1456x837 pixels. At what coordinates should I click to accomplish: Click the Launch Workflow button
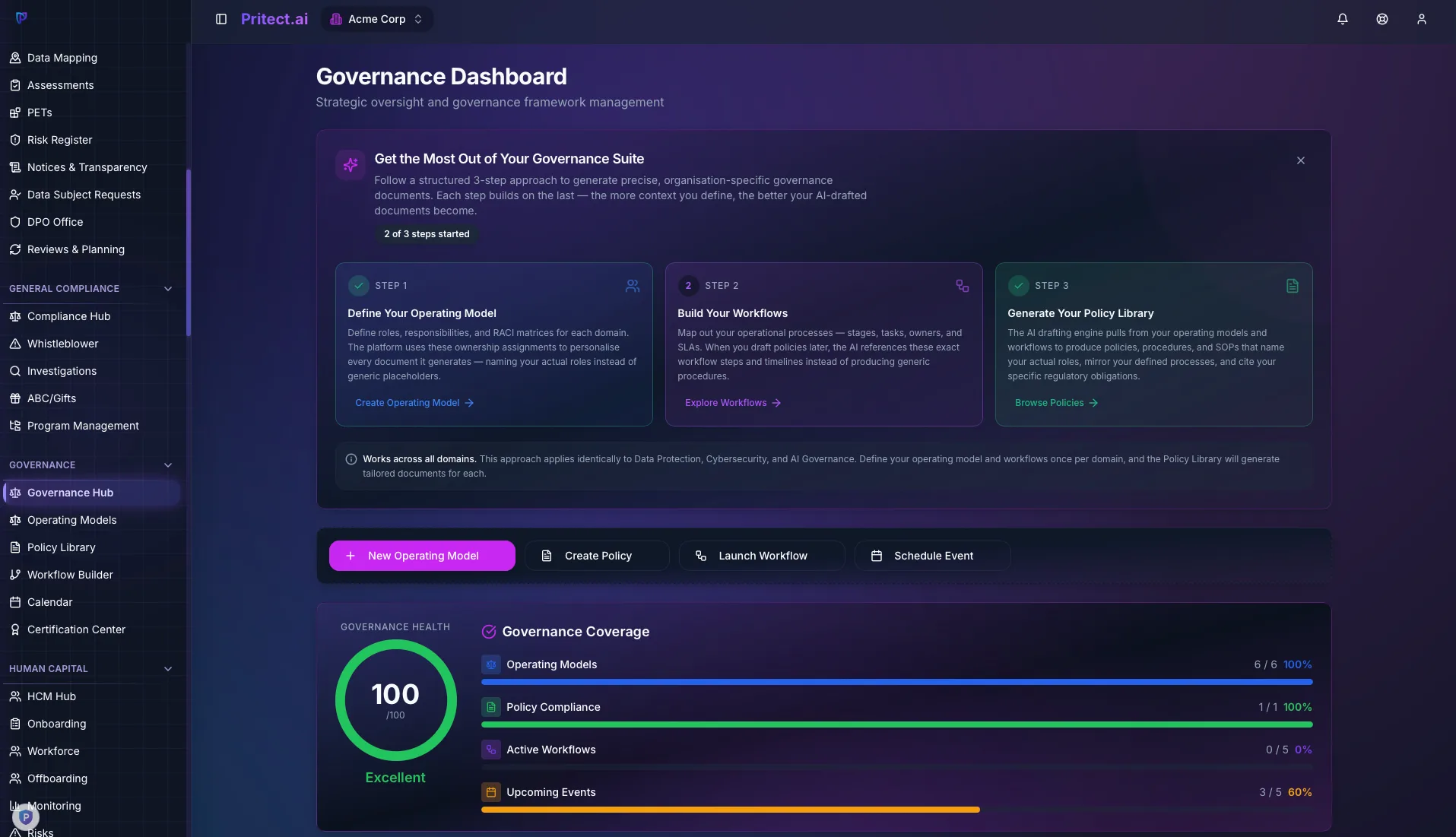(762, 556)
